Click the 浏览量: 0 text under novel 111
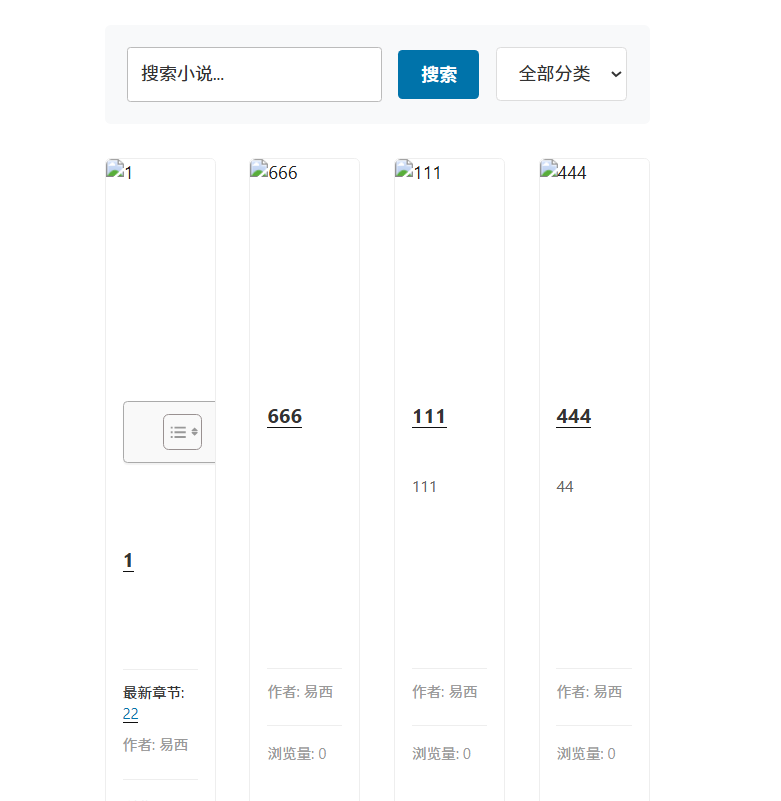 coord(441,754)
